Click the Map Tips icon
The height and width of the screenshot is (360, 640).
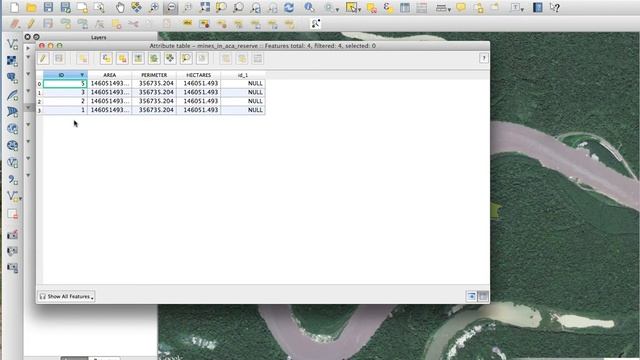click(x=461, y=7)
